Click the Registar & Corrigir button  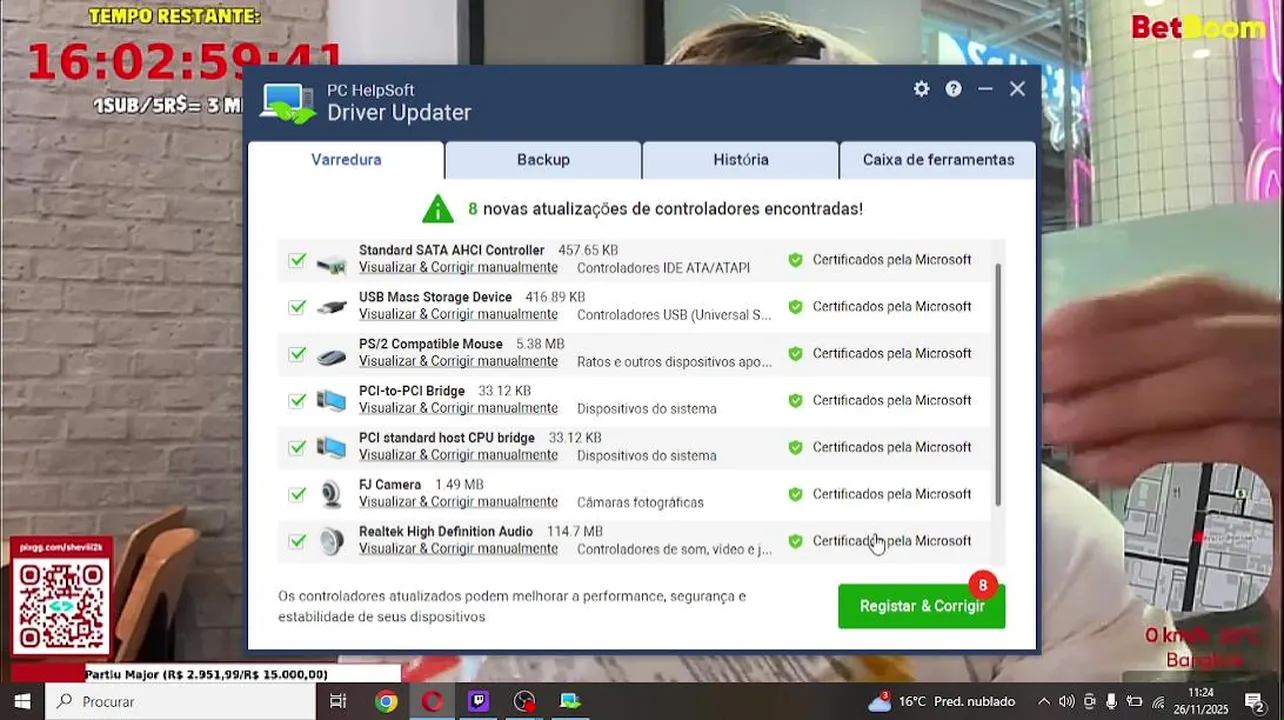(922, 606)
